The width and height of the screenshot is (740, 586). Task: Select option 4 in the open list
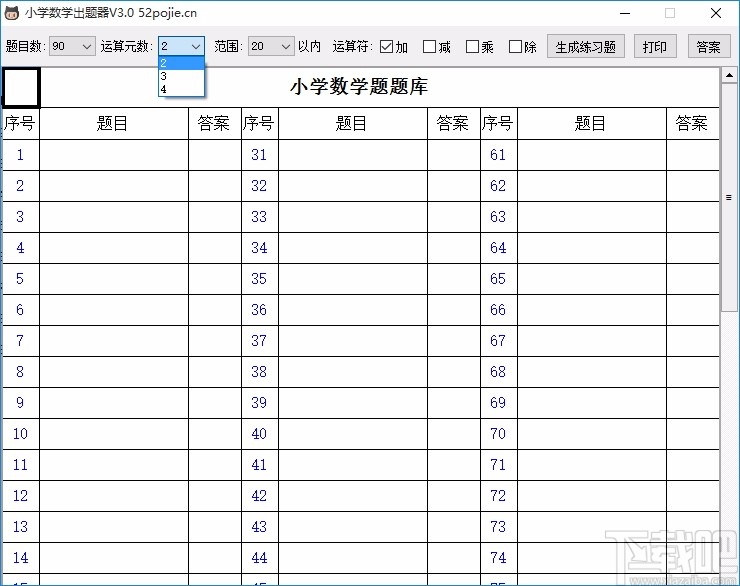click(181, 89)
